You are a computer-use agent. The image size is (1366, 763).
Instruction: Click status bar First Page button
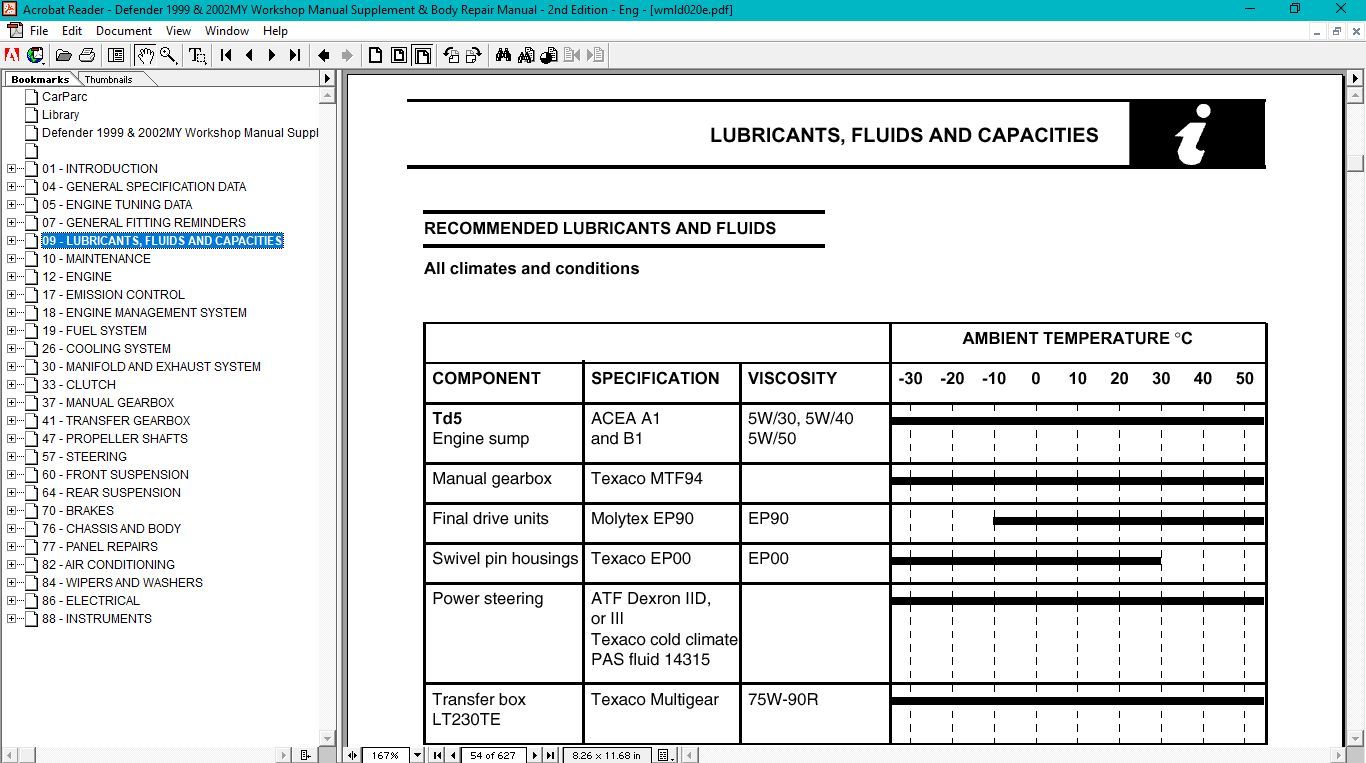tap(437, 755)
